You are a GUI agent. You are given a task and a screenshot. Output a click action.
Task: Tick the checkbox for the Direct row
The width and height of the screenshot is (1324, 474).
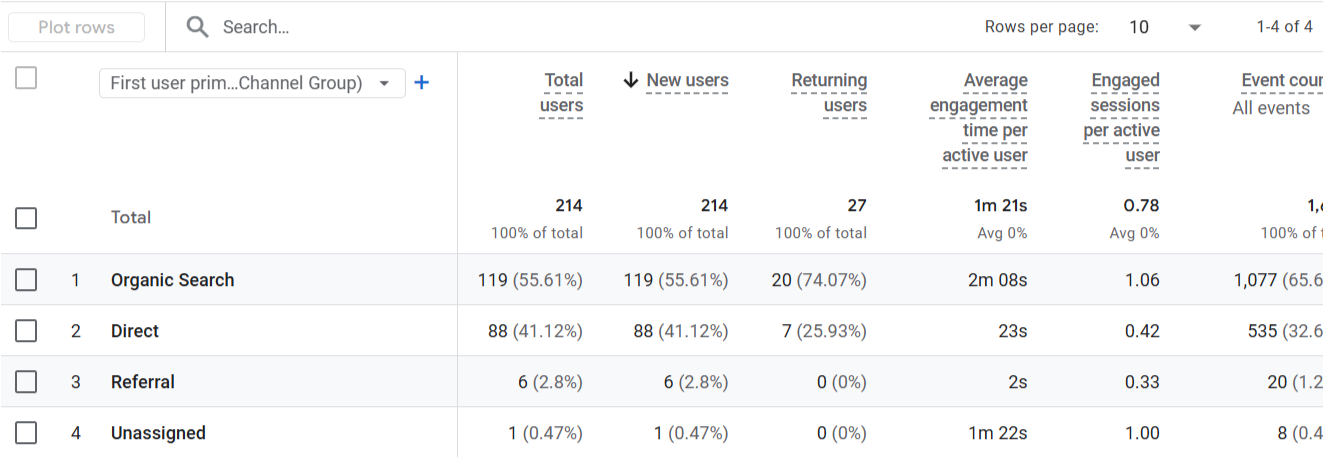point(26,331)
